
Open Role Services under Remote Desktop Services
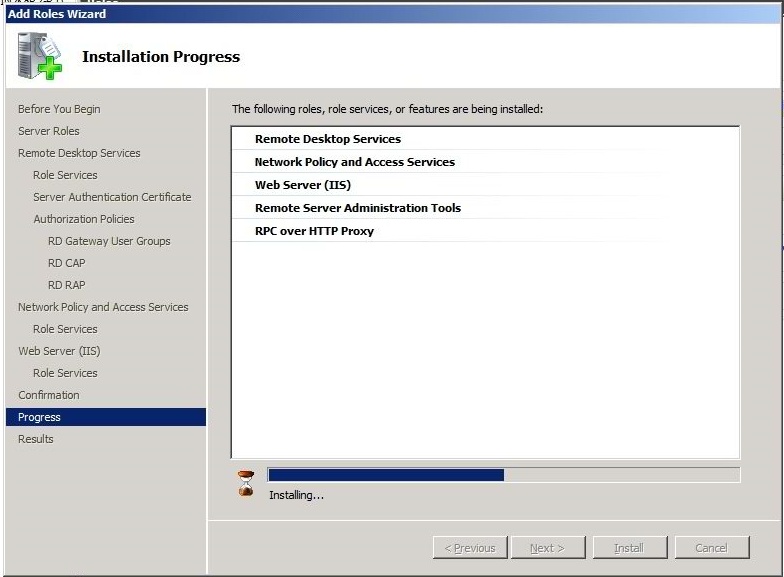coord(65,175)
